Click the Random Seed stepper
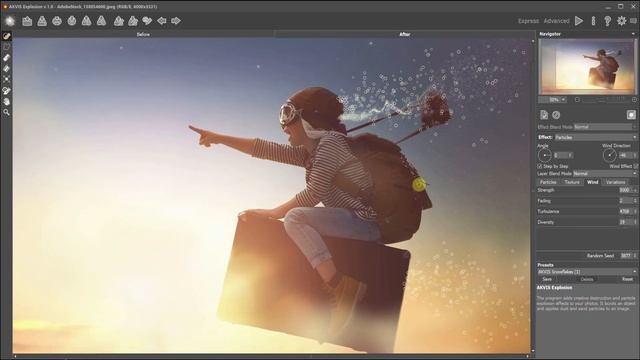This screenshot has height=360, width=640. click(635, 256)
